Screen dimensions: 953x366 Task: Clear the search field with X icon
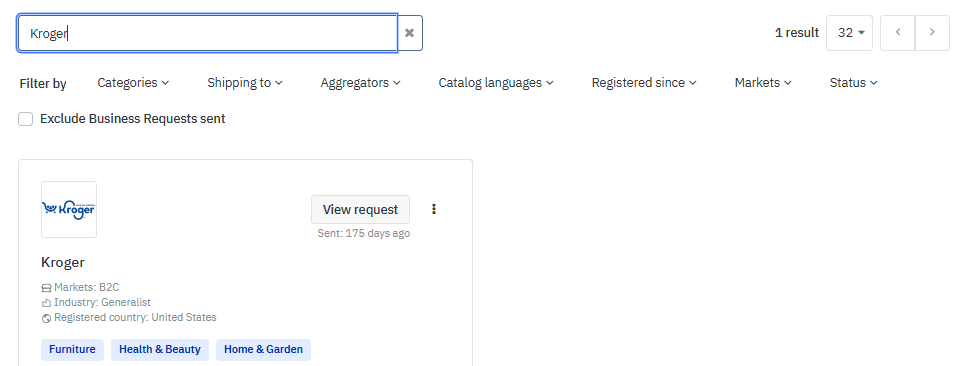pyautogui.click(x=410, y=33)
